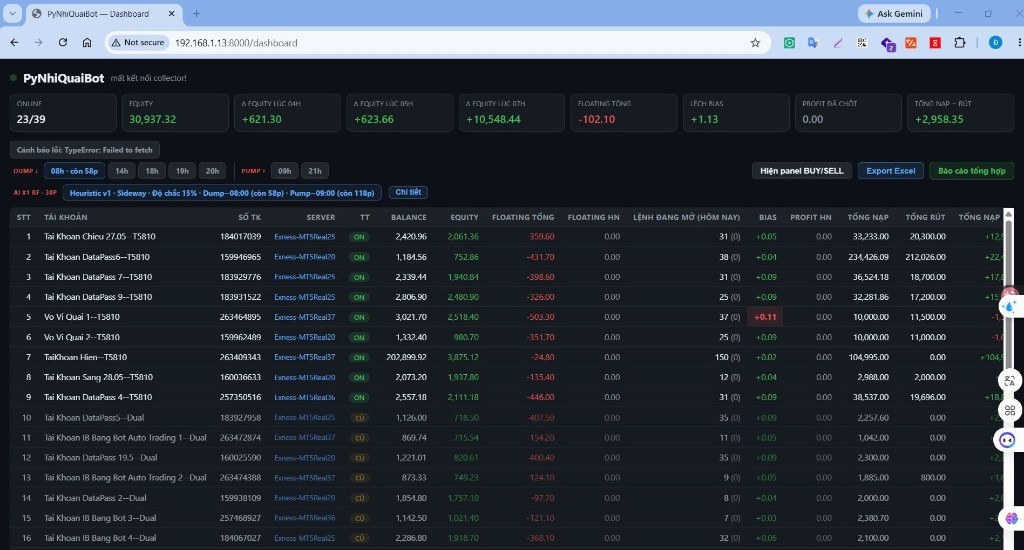Toggle CŨ badge for Tai Khoan IB Bang Bot 3
This screenshot has height=550, width=1024.
(x=359, y=518)
